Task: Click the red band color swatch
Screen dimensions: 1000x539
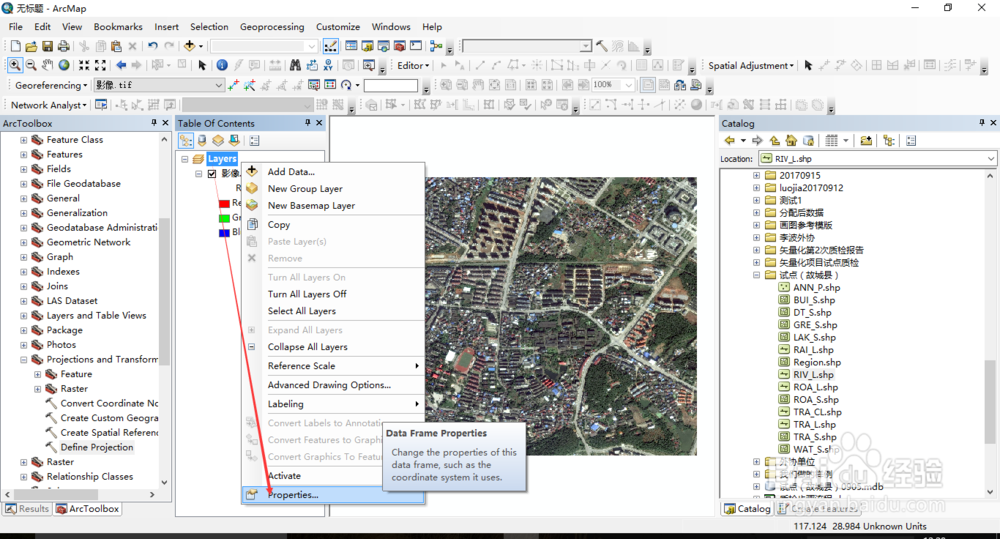Action: 224,203
